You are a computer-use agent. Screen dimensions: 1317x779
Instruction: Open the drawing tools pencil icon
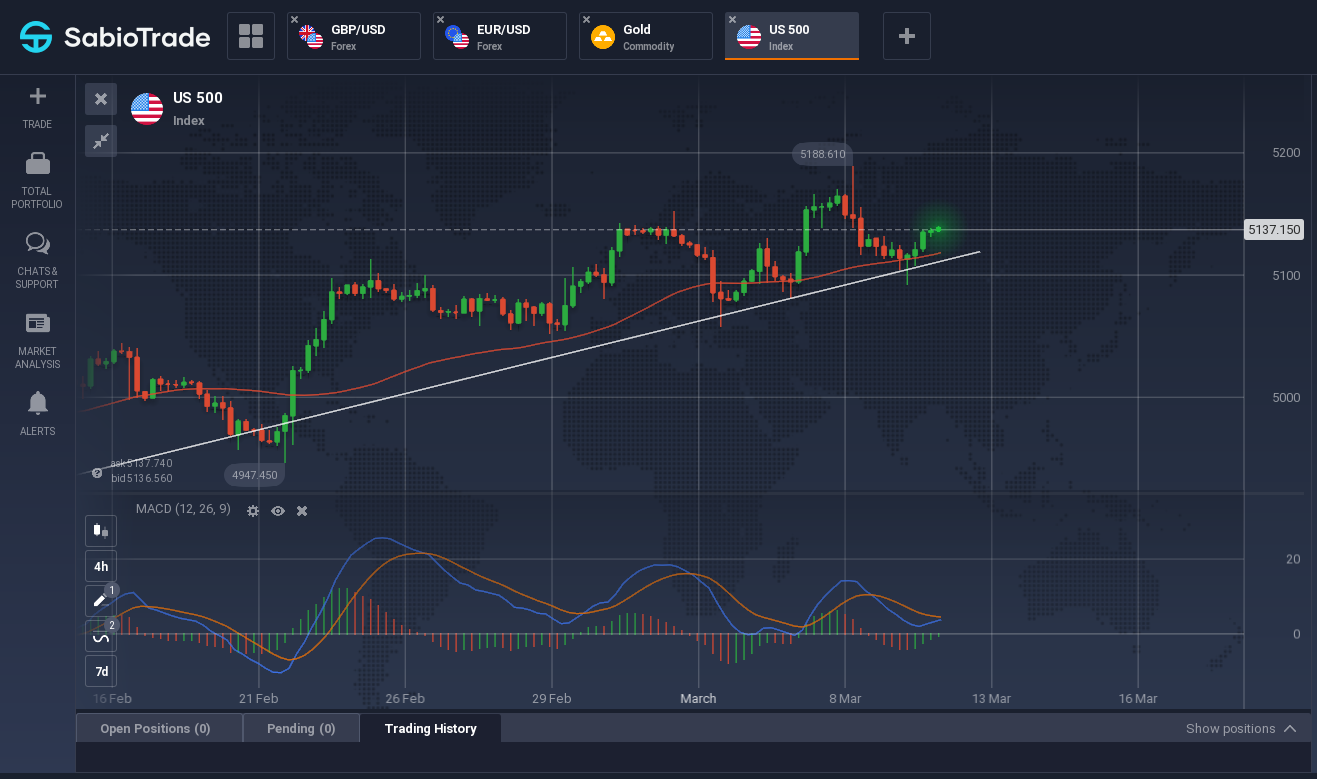[100, 601]
